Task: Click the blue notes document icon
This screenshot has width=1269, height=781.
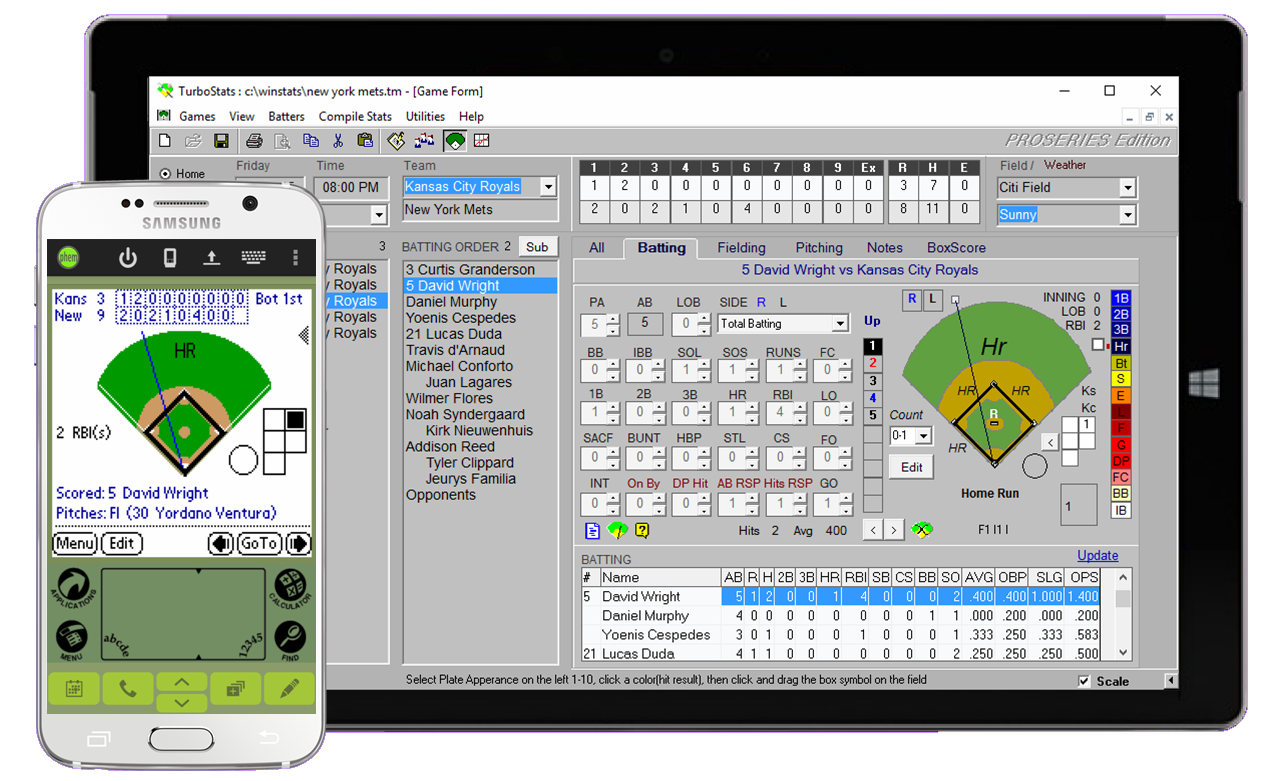Action: [x=593, y=530]
